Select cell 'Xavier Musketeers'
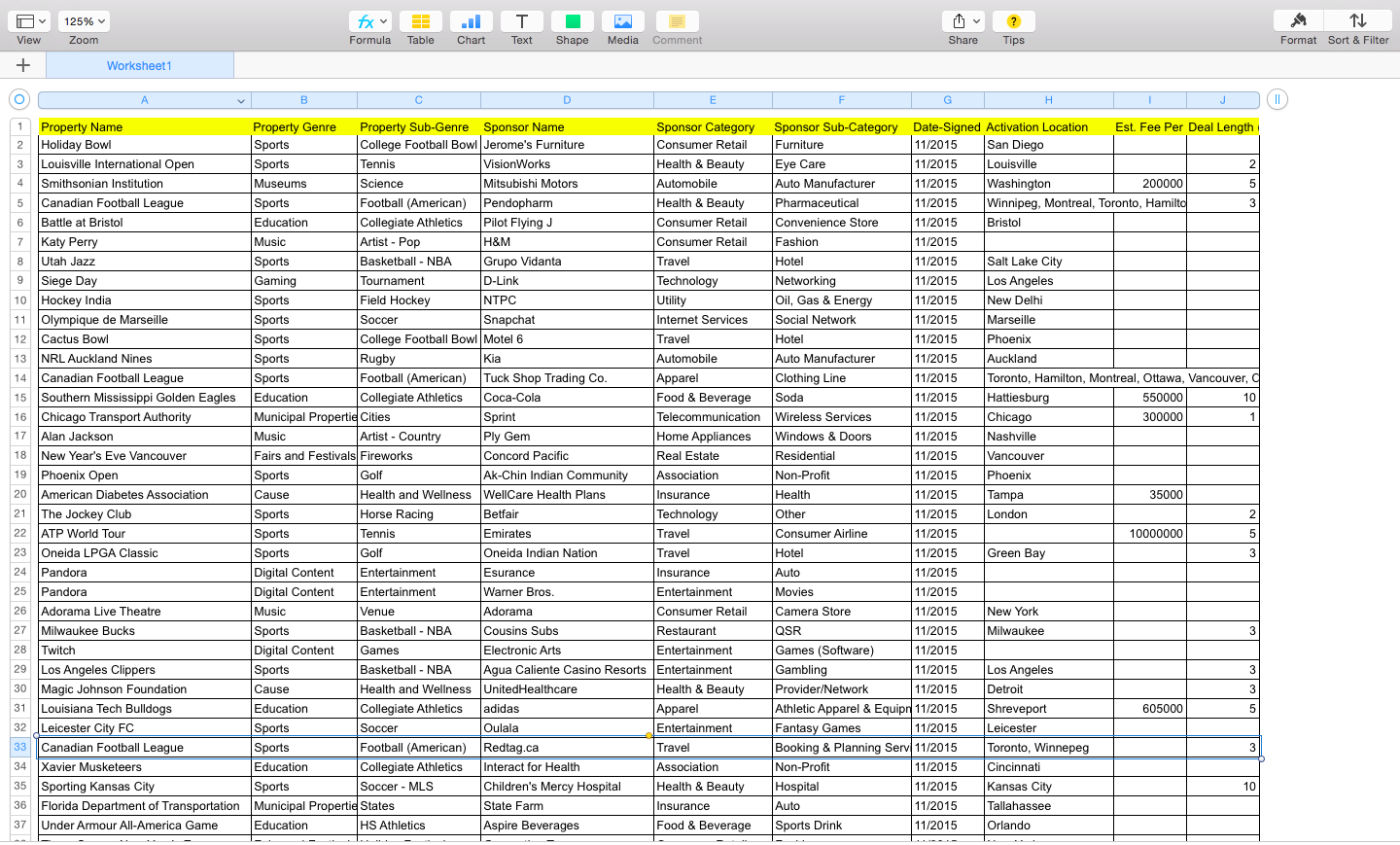 [x=145, y=767]
